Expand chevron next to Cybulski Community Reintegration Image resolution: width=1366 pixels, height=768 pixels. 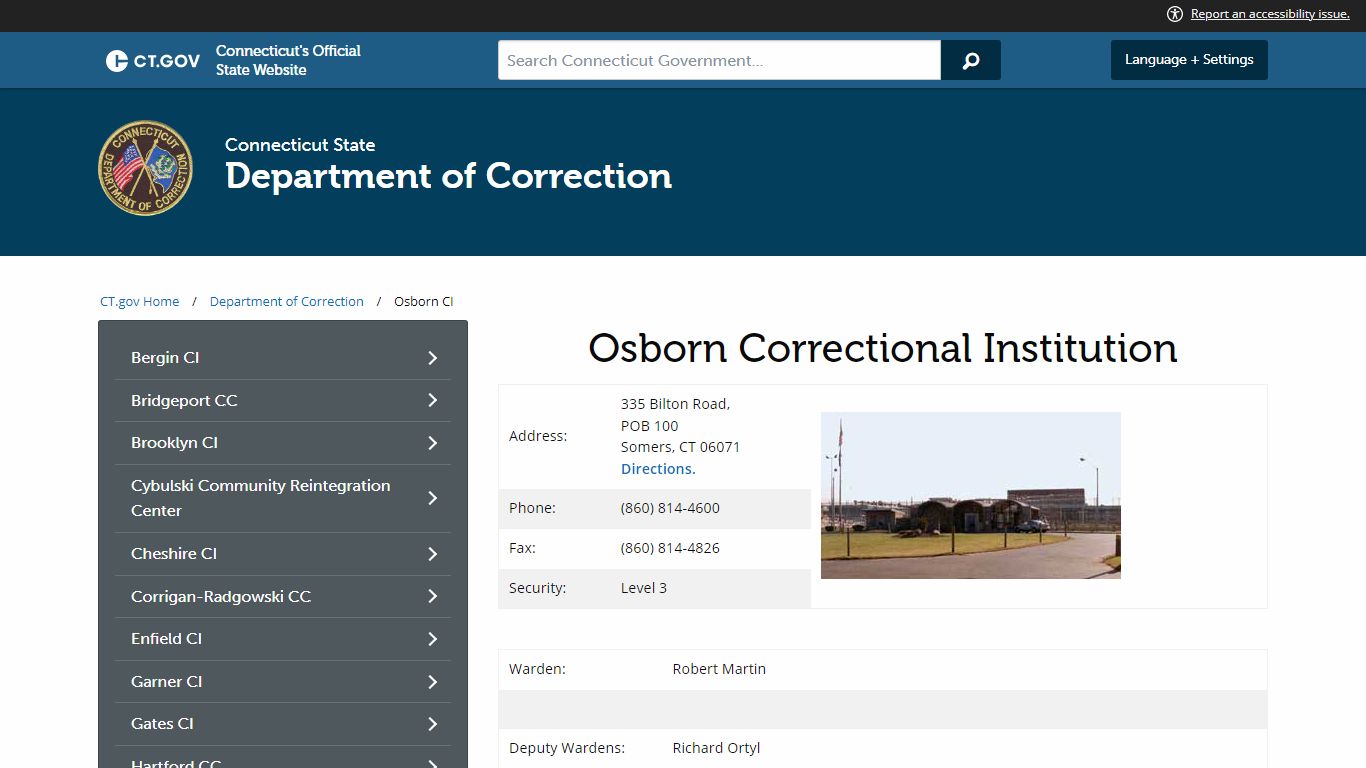click(433, 498)
